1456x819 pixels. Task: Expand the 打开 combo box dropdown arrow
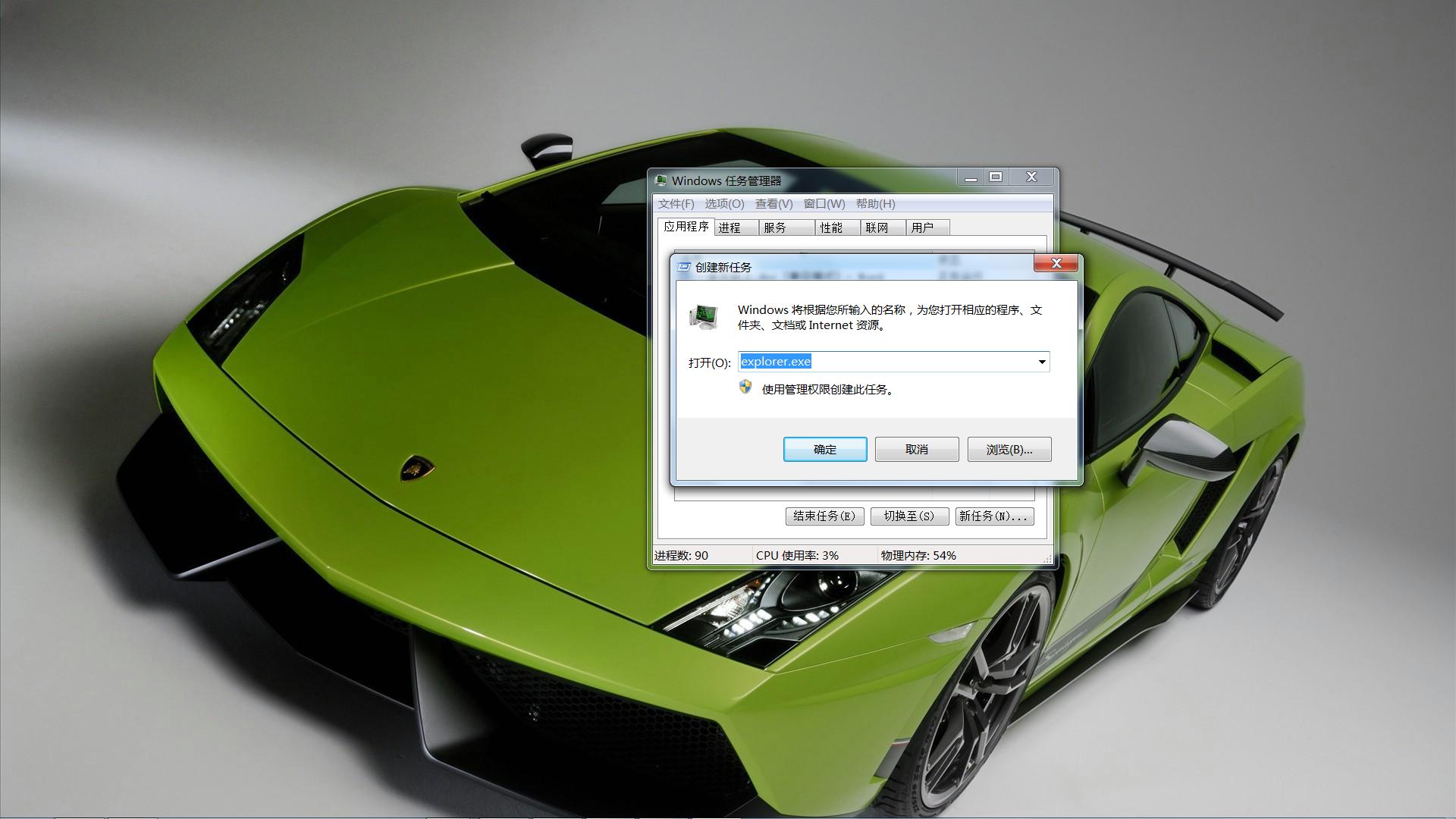click(1042, 362)
